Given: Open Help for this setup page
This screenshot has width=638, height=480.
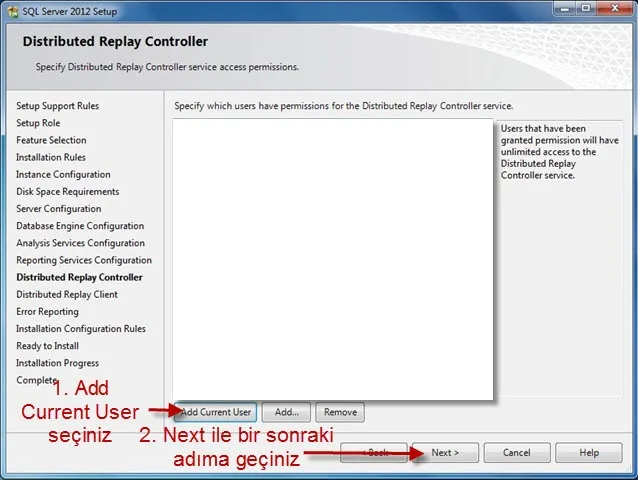Looking at the screenshot, I should pos(589,453).
